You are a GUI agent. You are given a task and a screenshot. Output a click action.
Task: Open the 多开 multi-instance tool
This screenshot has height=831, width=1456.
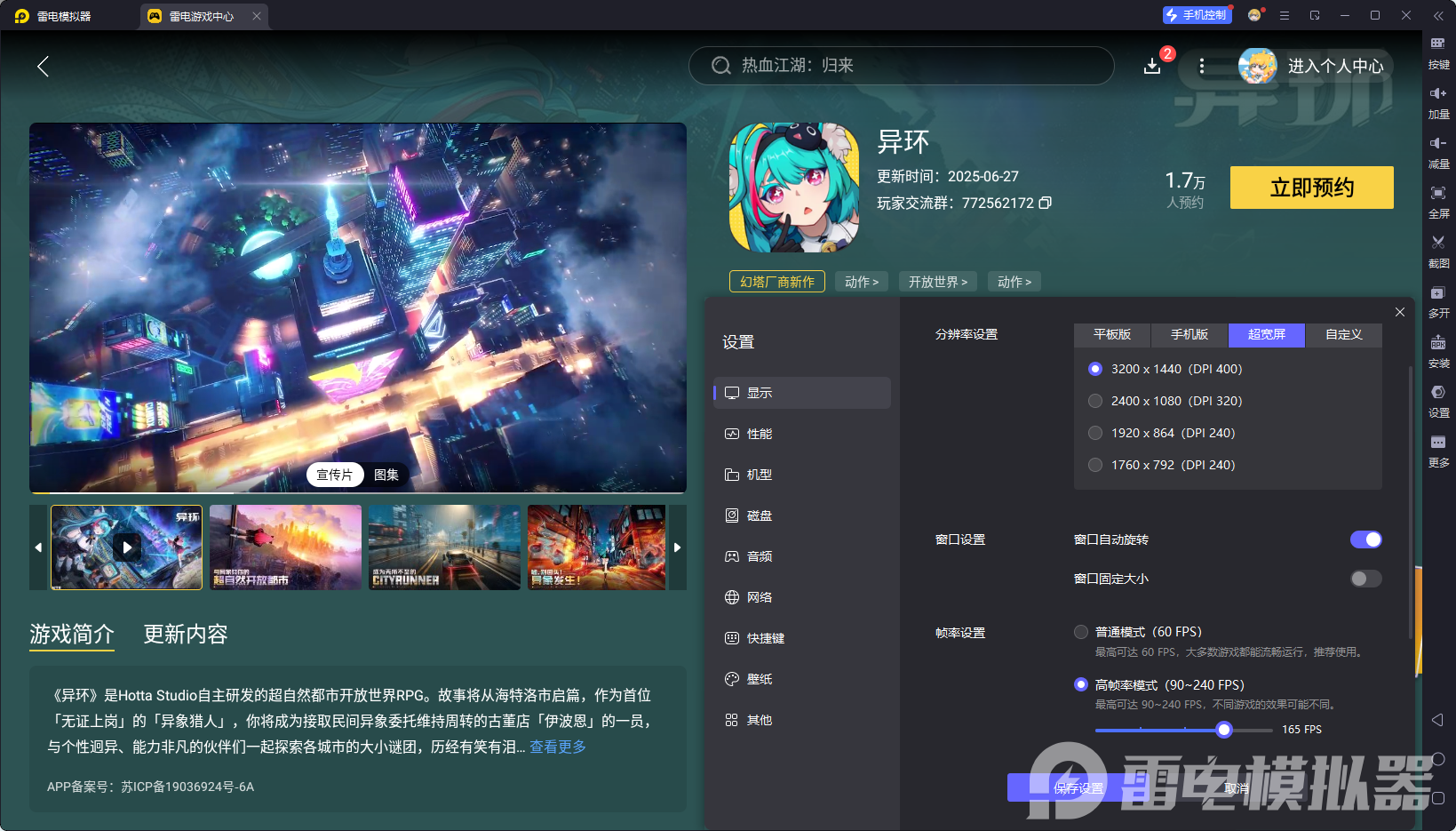pyautogui.click(x=1438, y=301)
